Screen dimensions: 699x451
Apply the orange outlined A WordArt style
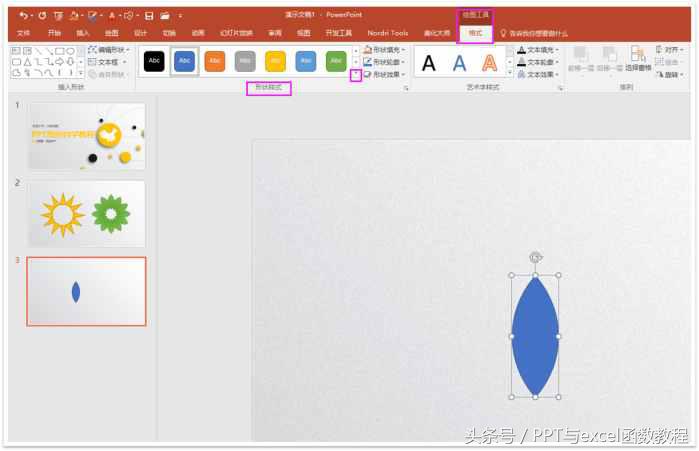coord(489,63)
